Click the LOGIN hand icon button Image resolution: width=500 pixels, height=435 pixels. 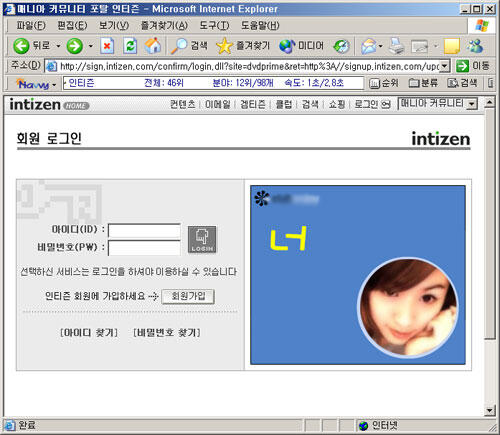202,239
